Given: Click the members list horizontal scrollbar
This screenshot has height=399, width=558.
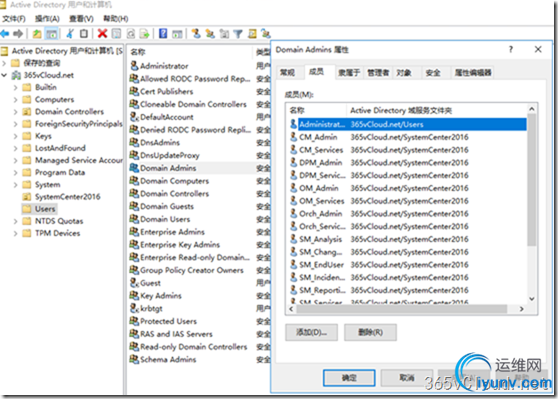Looking at the screenshot, I should [x=401, y=309].
